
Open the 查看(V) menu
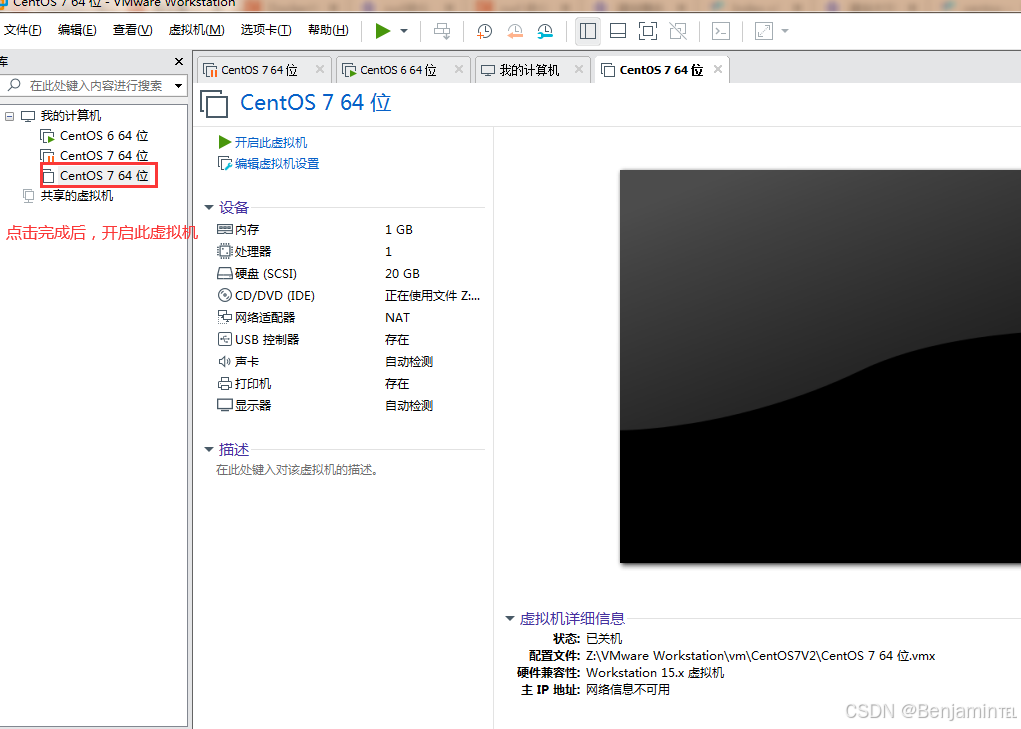click(132, 30)
